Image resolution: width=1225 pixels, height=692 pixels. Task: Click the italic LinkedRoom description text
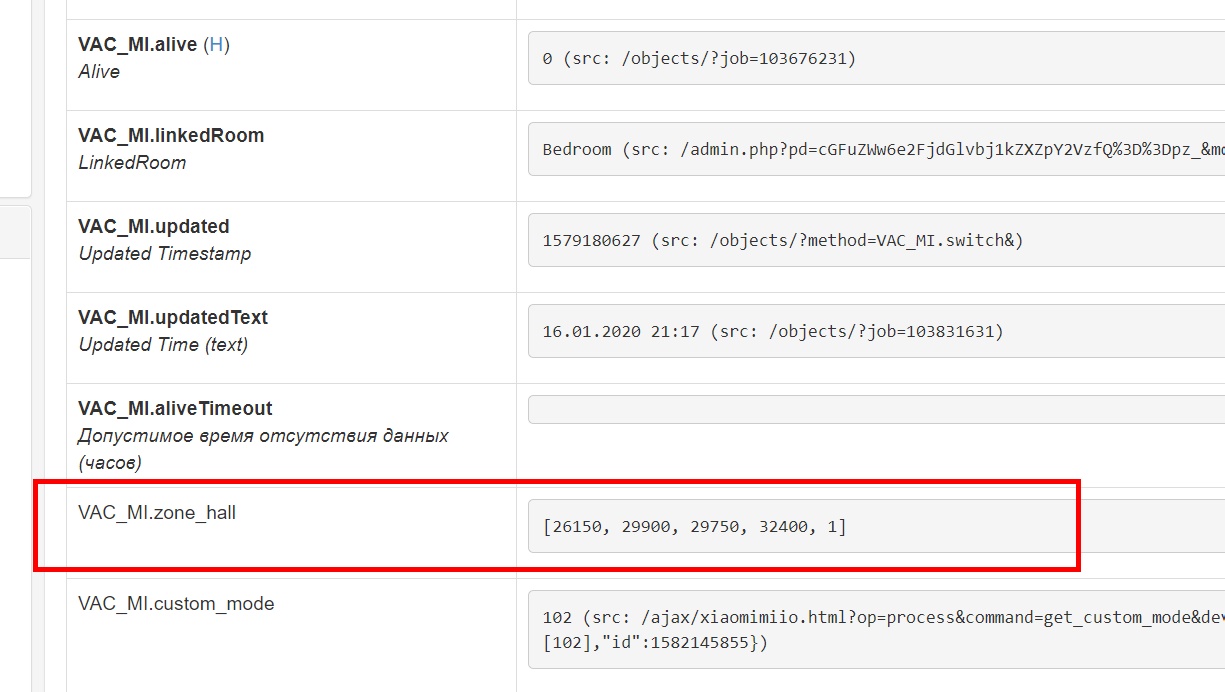132,163
